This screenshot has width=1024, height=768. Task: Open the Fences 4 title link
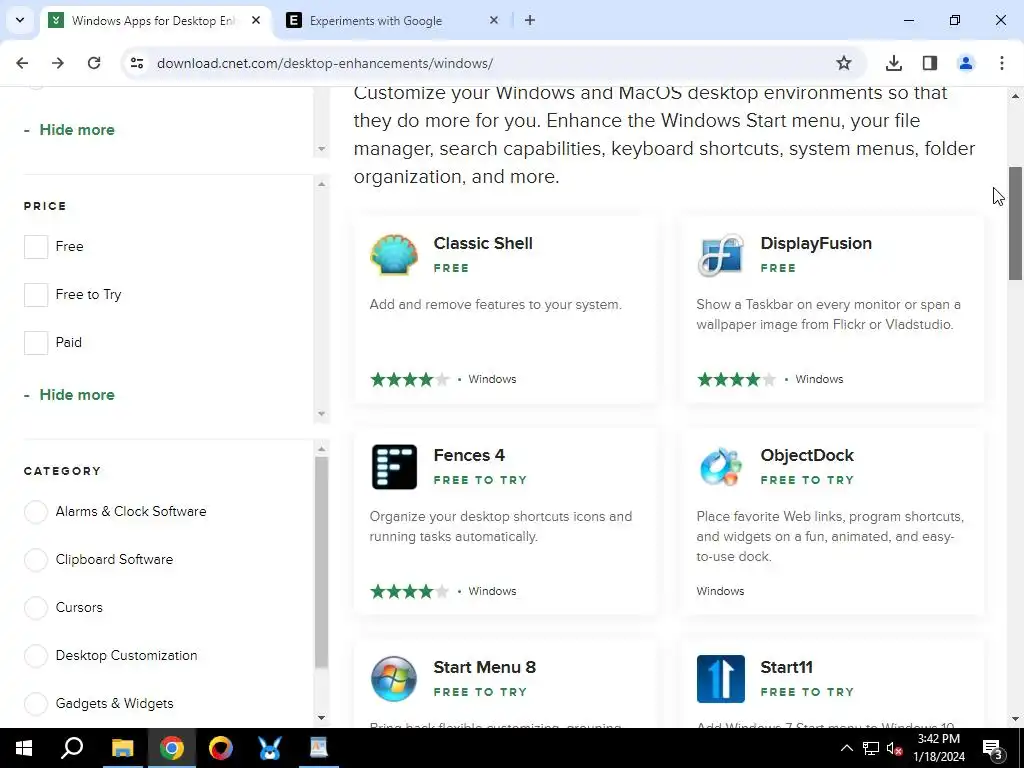click(x=469, y=455)
